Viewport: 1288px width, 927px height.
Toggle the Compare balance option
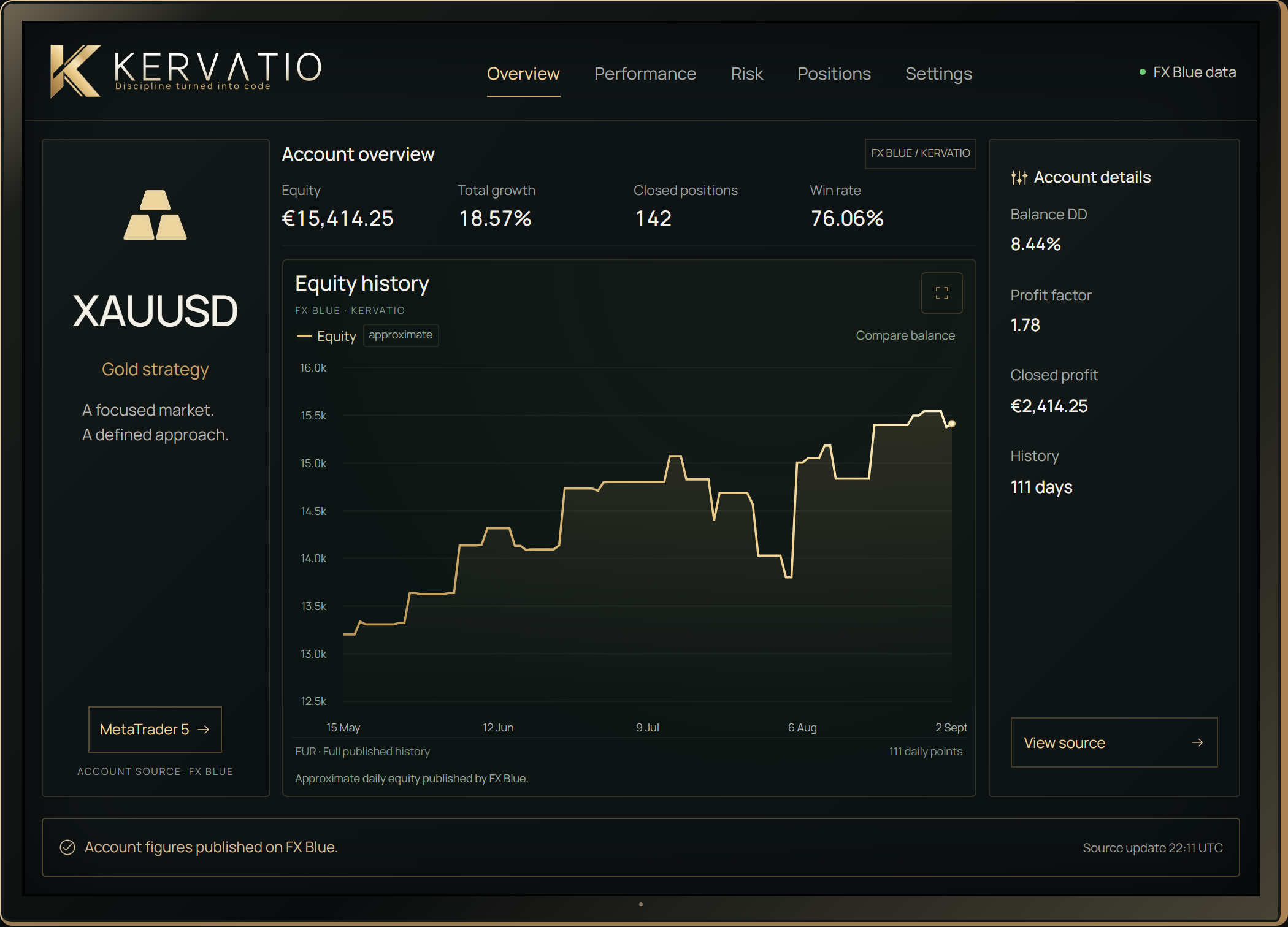point(905,335)
